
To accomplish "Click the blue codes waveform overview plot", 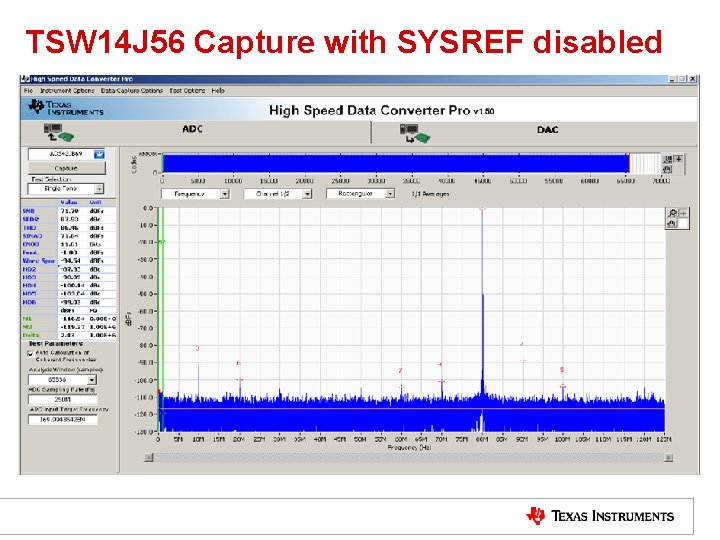I will point(396,163).
